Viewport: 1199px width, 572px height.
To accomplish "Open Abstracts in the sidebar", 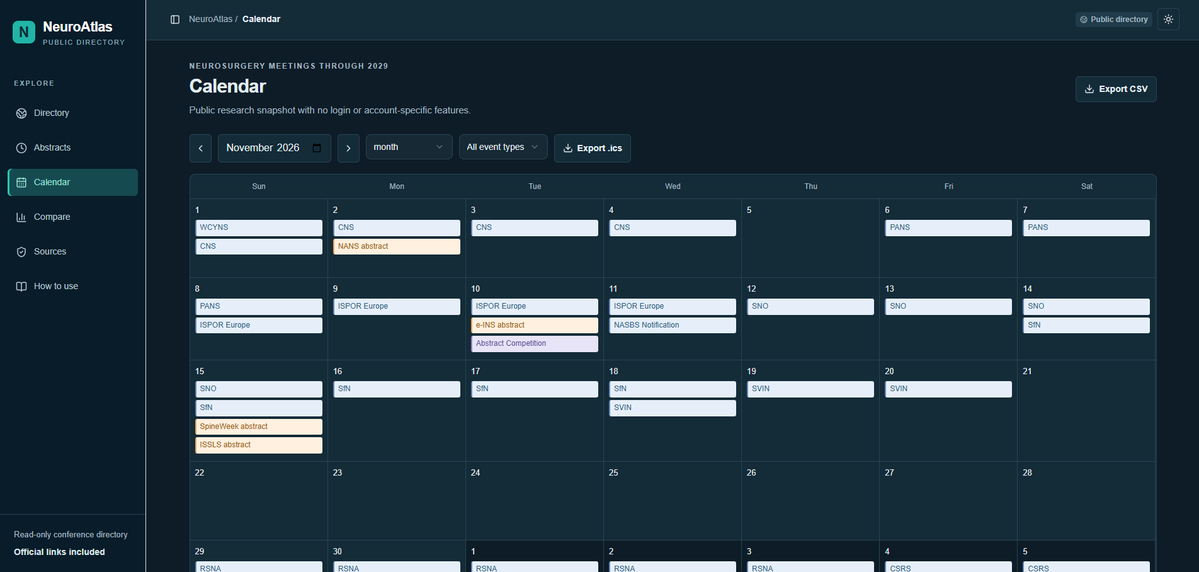I will pos(73,148).
